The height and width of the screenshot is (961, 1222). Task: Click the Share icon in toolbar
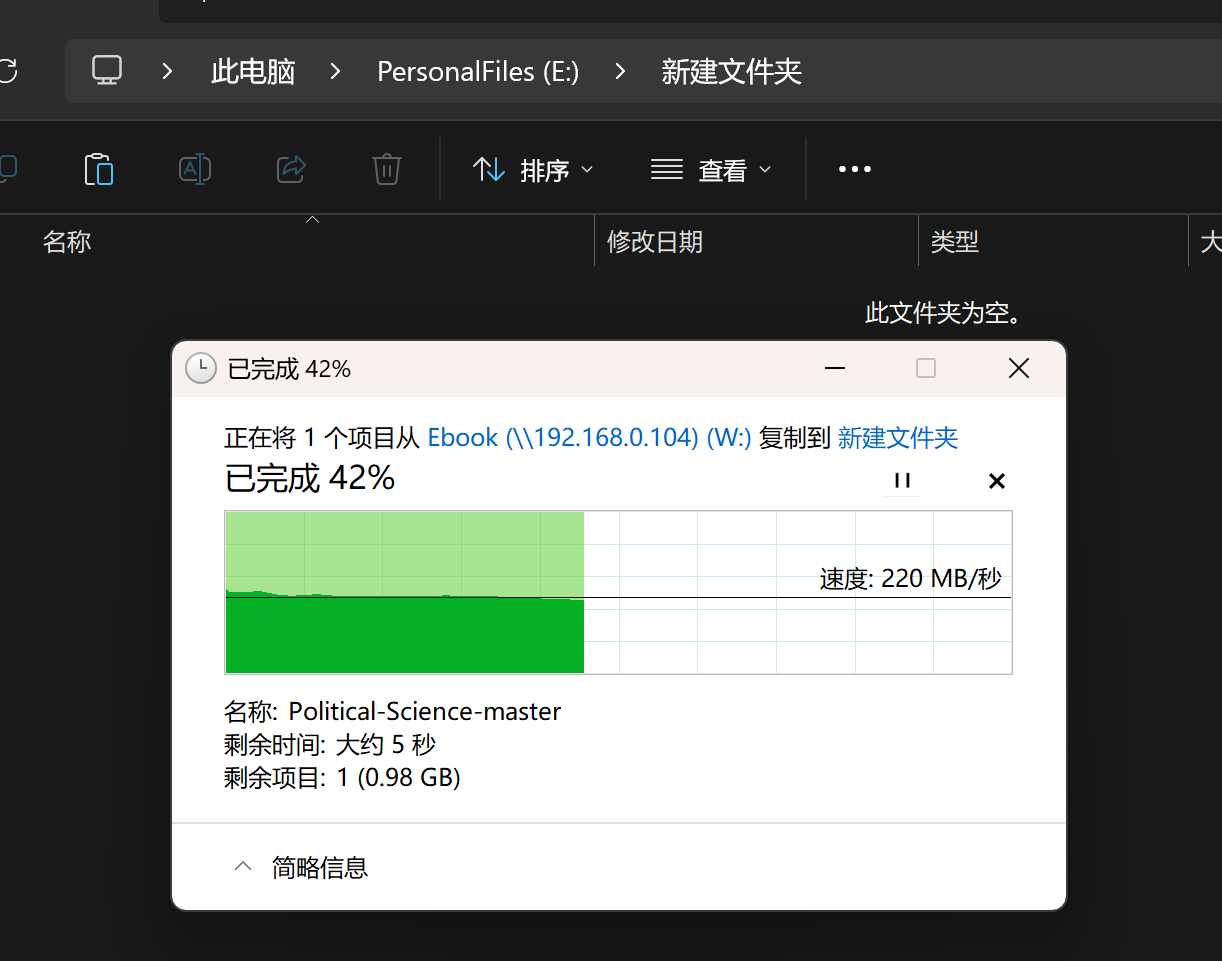tap(291, 169)
